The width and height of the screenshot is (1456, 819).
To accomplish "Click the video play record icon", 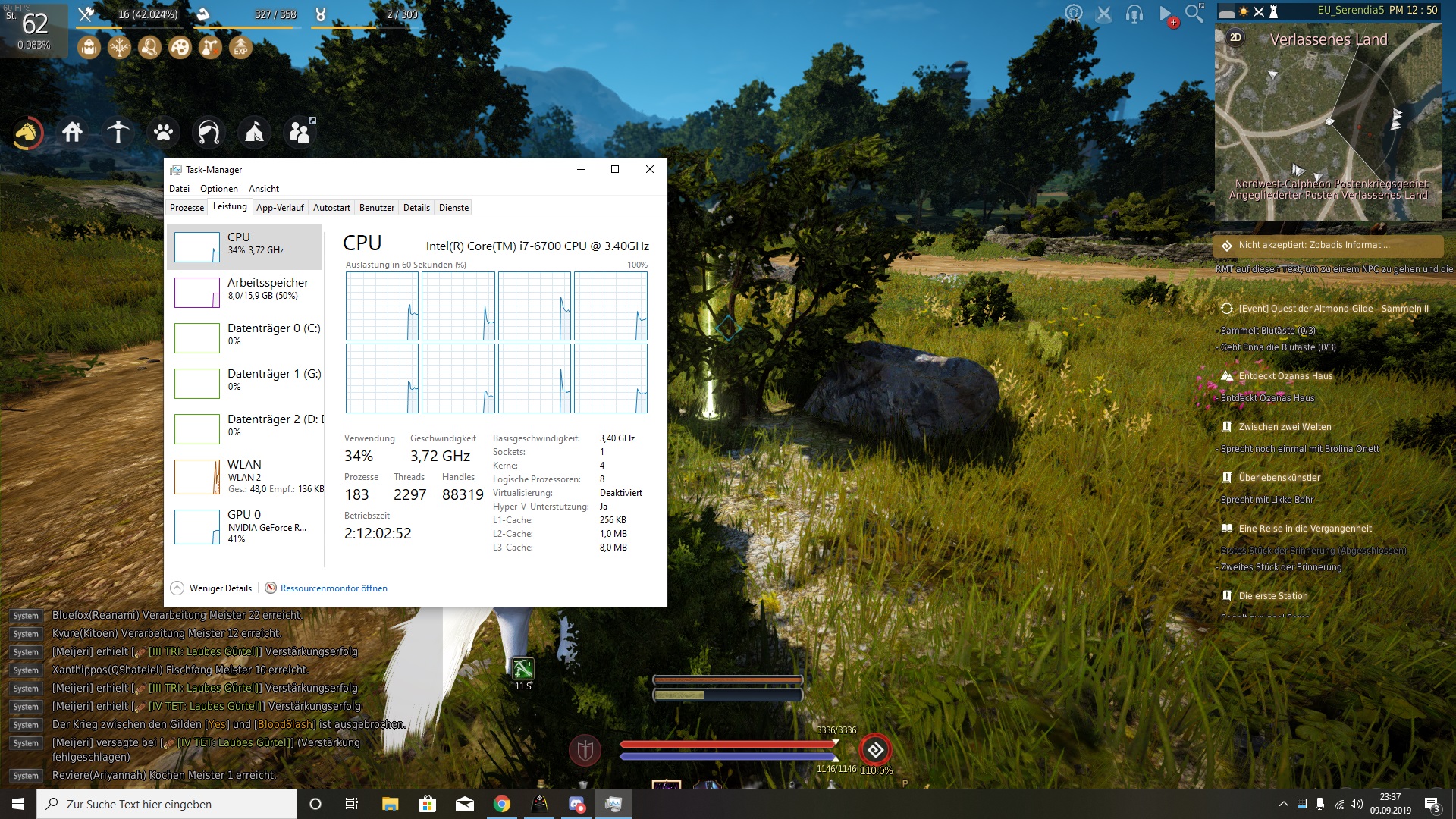I will [x=1166, y=14].
